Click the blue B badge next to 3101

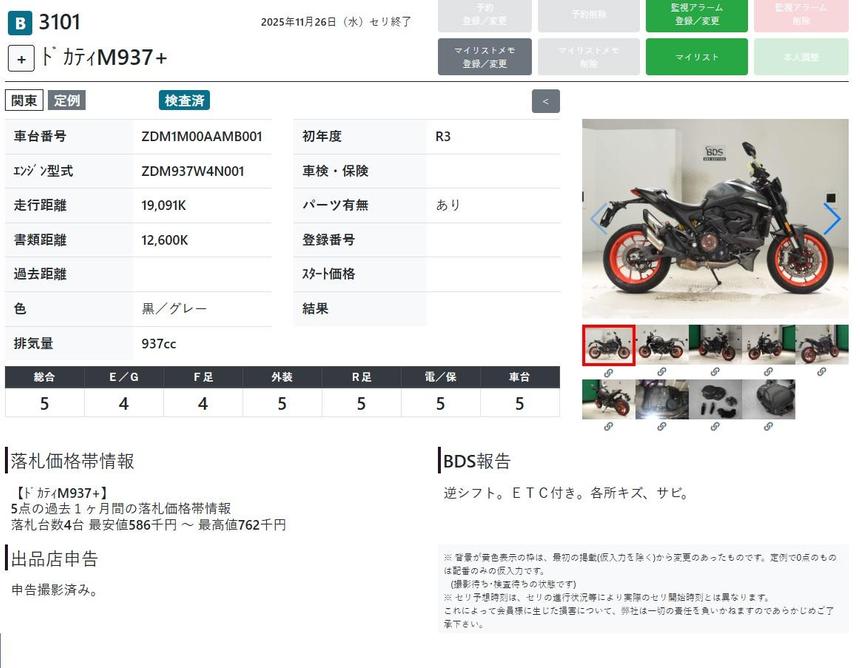pyautogui.click(x=19, y=23)
